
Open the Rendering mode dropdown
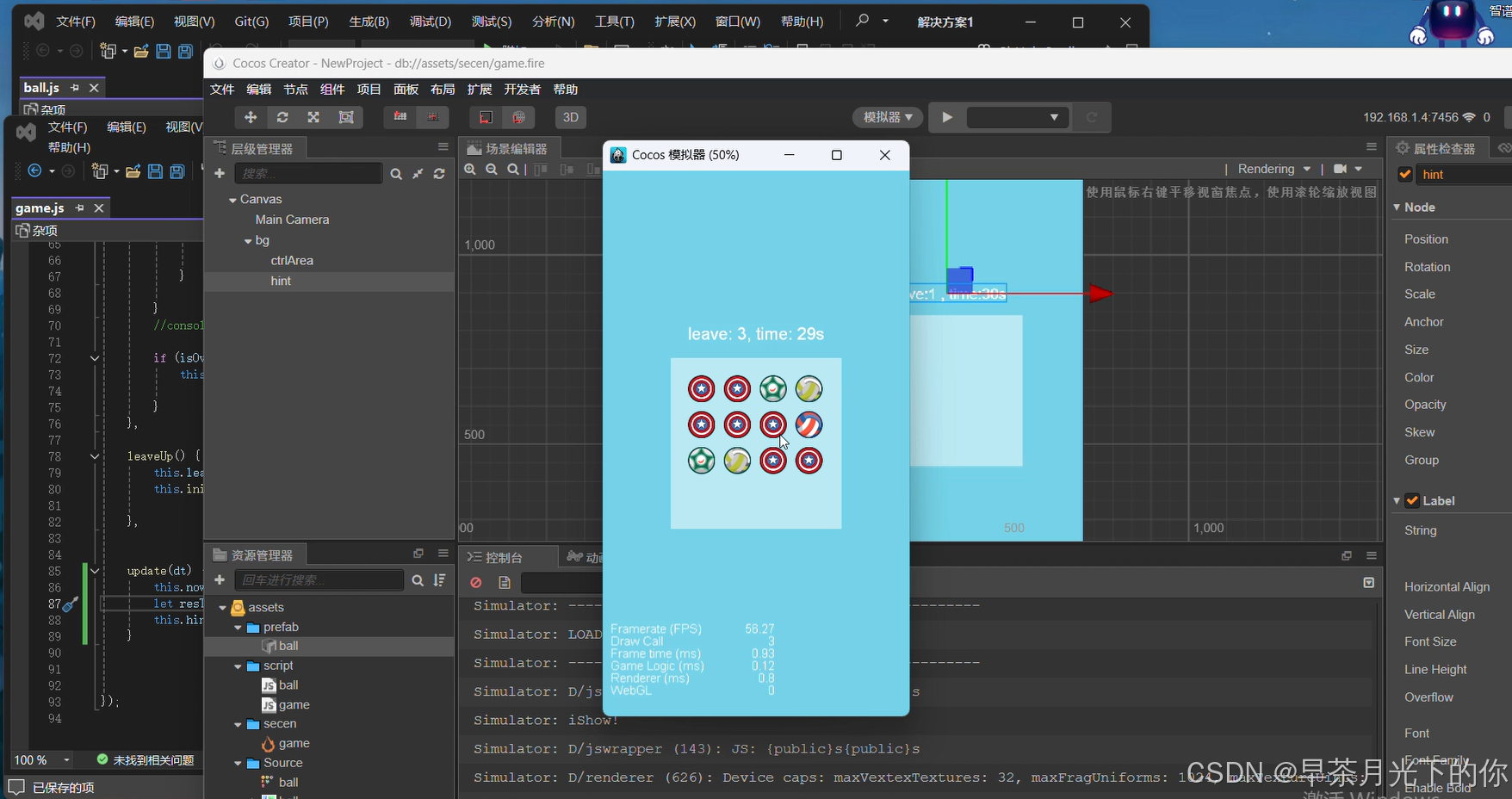point(1274,169)
